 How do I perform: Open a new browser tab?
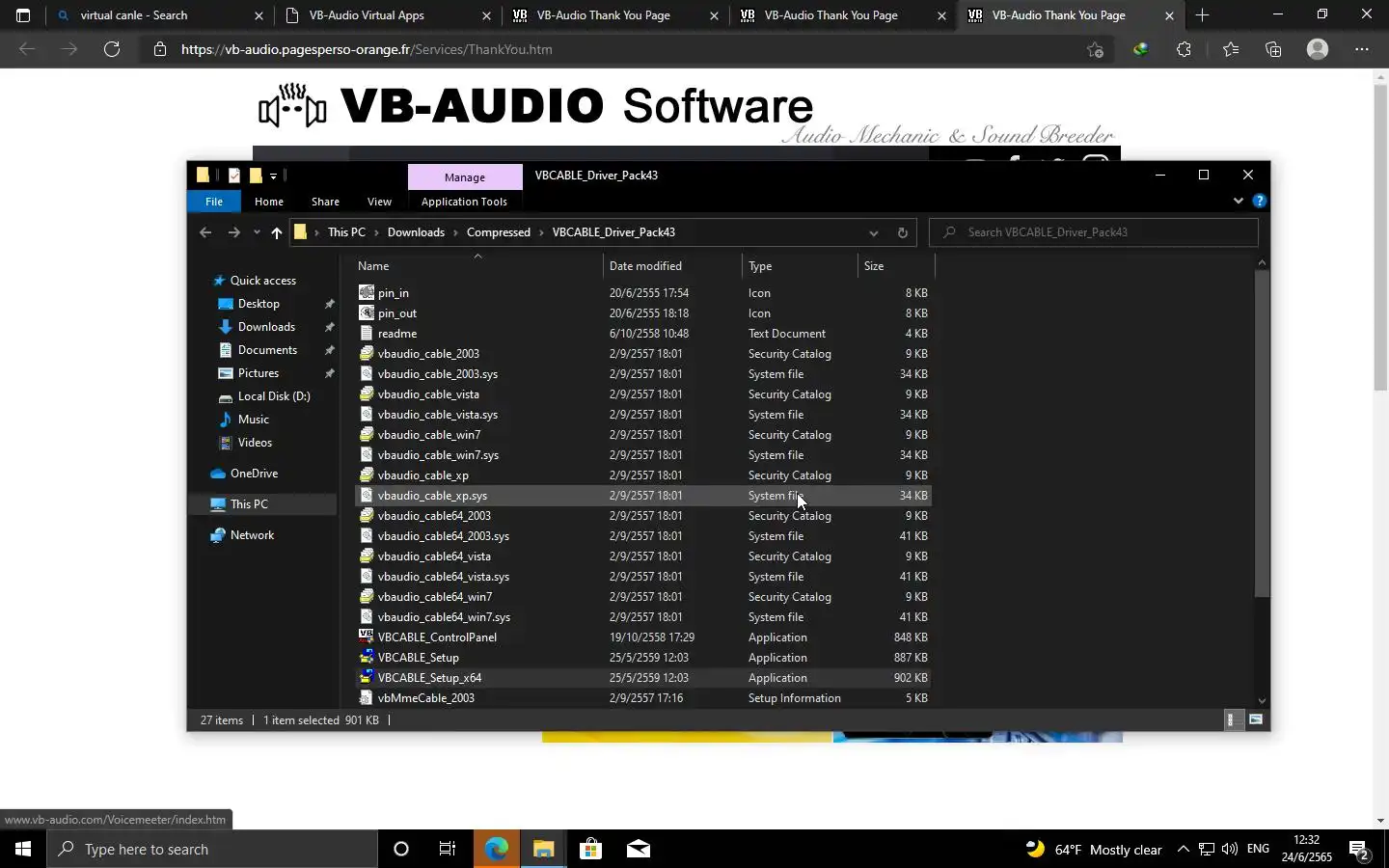click(x=1202, y=15)
